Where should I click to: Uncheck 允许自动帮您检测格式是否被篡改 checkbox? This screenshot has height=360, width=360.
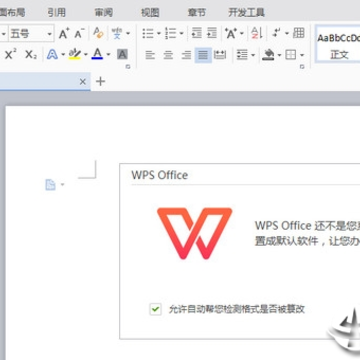pyautogui.click(x=155, y=309)
